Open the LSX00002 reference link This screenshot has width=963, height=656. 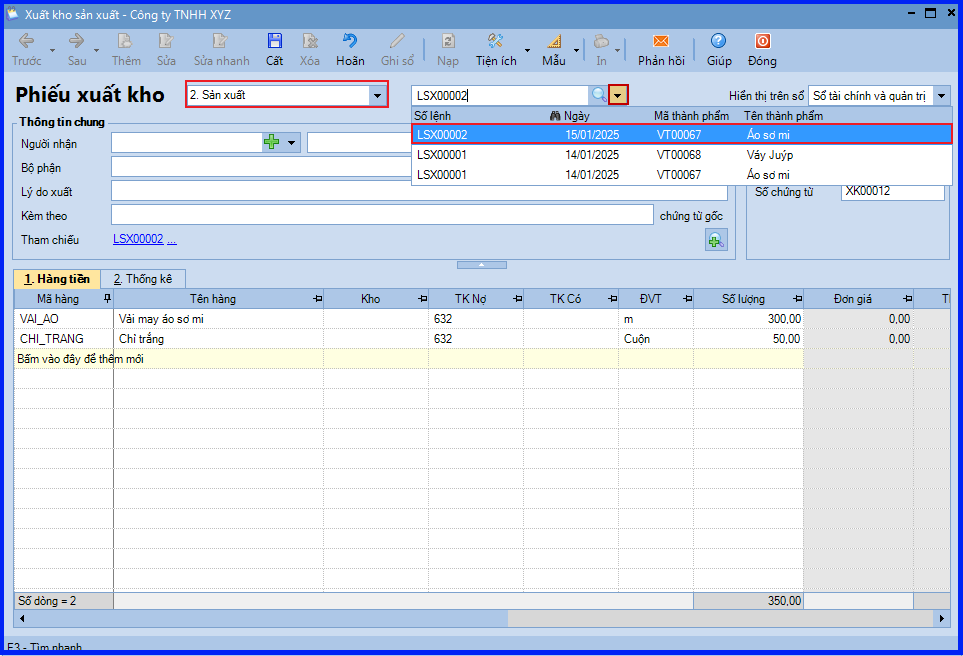pos(138,239)
